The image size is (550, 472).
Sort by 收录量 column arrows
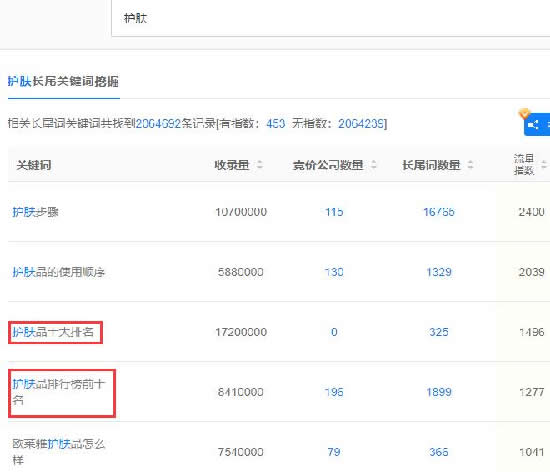(260, 164)
